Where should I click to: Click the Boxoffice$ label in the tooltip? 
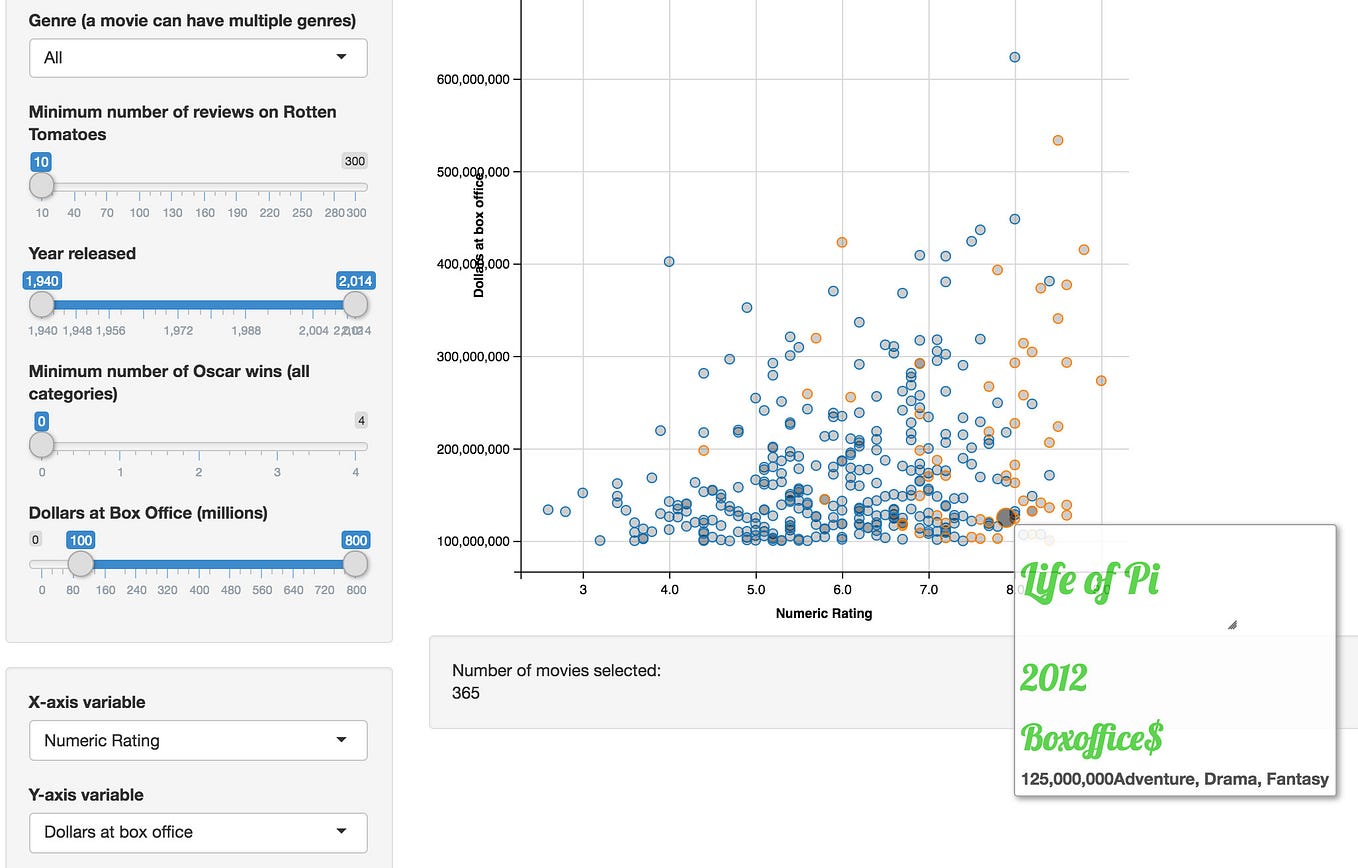[x=1090, y=740]
